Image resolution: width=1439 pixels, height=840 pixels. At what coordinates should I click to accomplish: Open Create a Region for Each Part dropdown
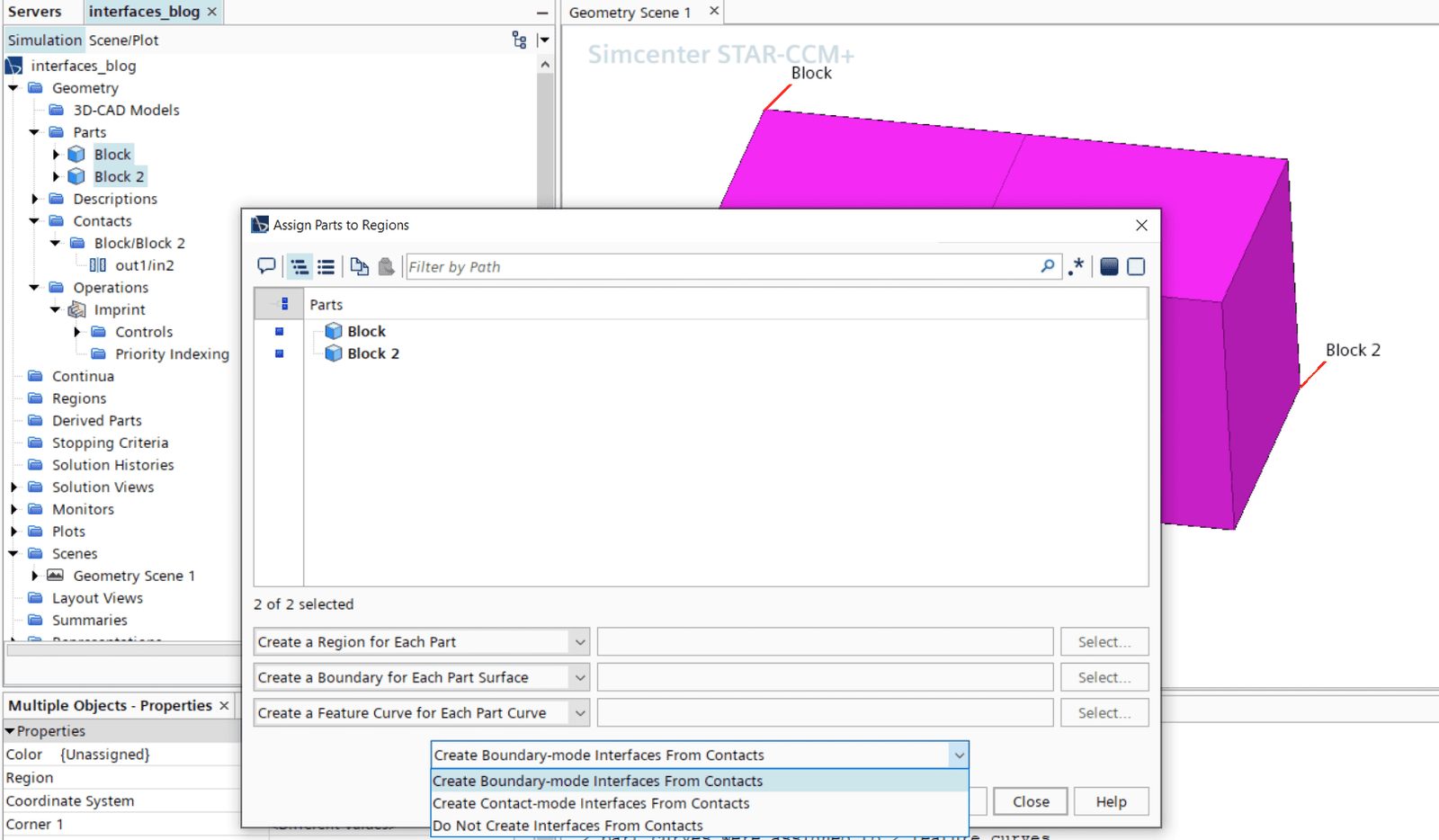(580, 642)
